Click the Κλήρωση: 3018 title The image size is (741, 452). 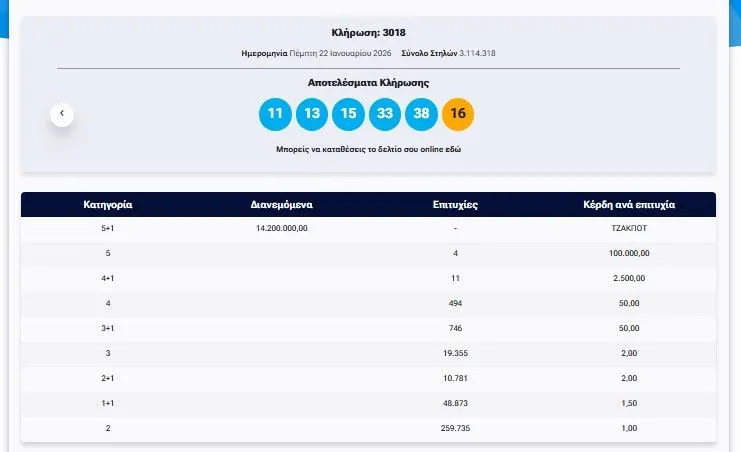click(x=368, y=32)
